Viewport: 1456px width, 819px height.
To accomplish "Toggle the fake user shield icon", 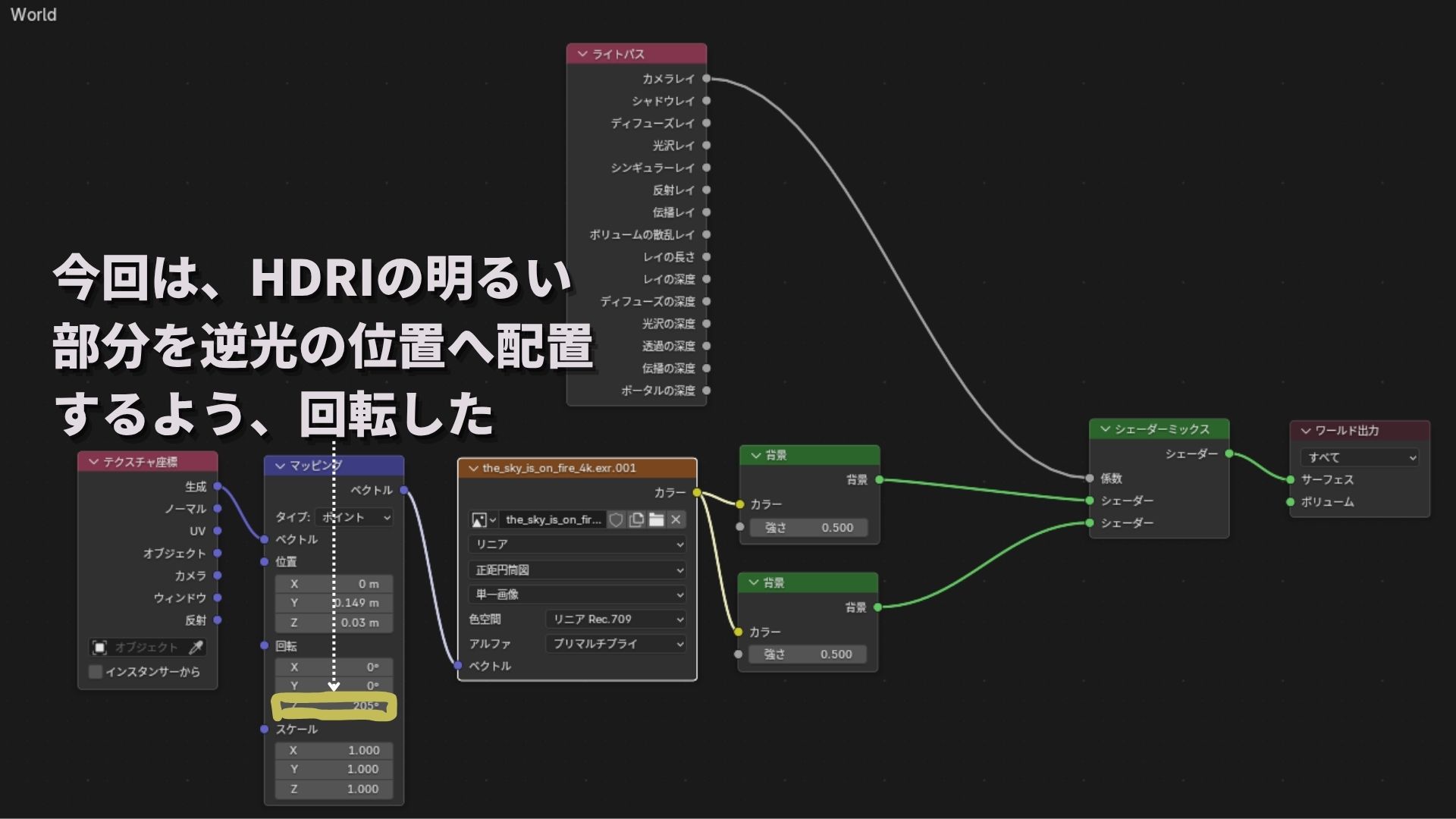I will tap(617, 519).
